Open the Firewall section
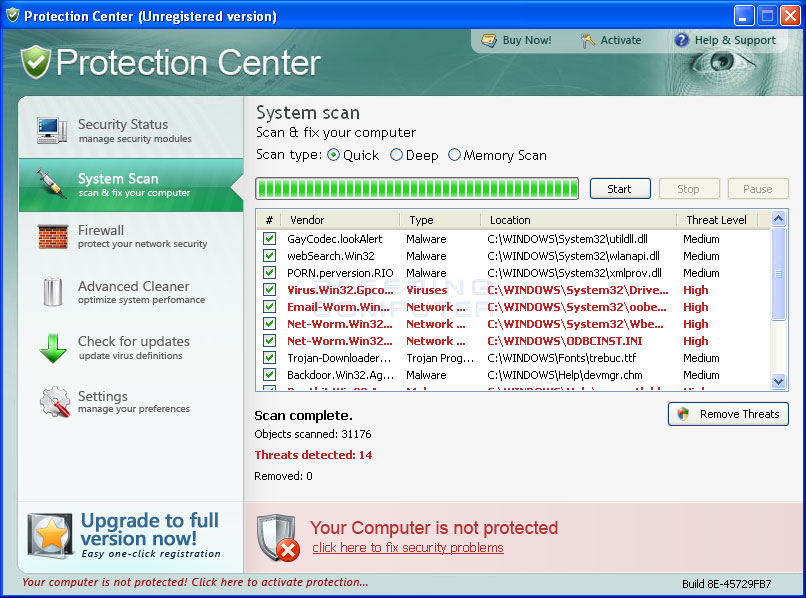Viewport: 806px width, 598px height. click(x=131, y=237)
